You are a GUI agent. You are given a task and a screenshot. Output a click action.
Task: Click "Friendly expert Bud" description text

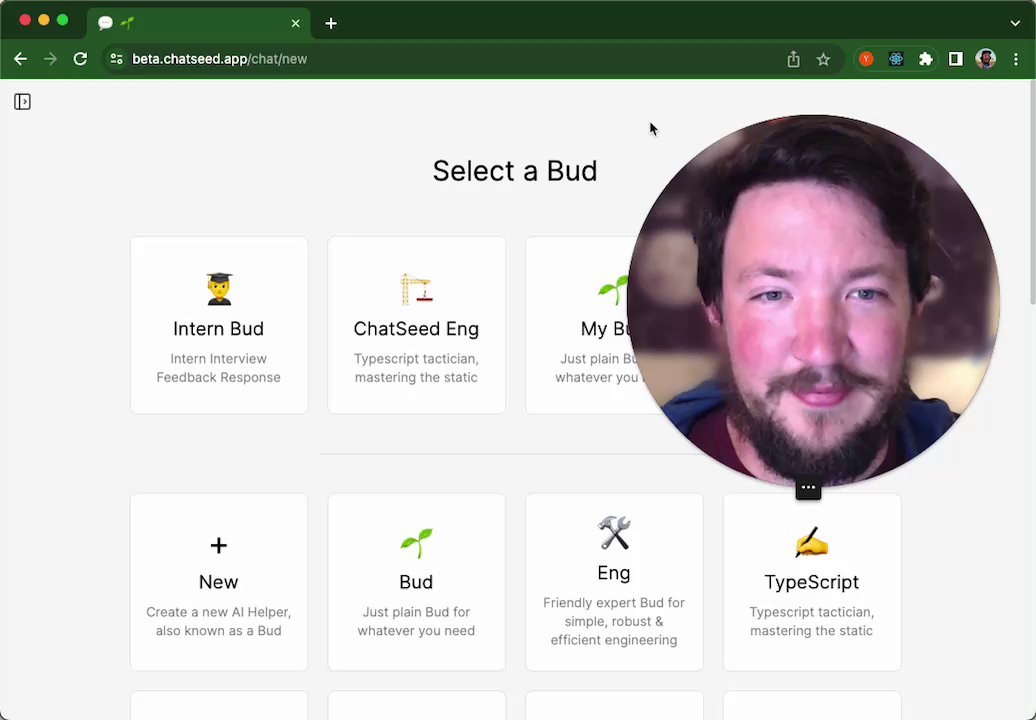click(614, 621)
